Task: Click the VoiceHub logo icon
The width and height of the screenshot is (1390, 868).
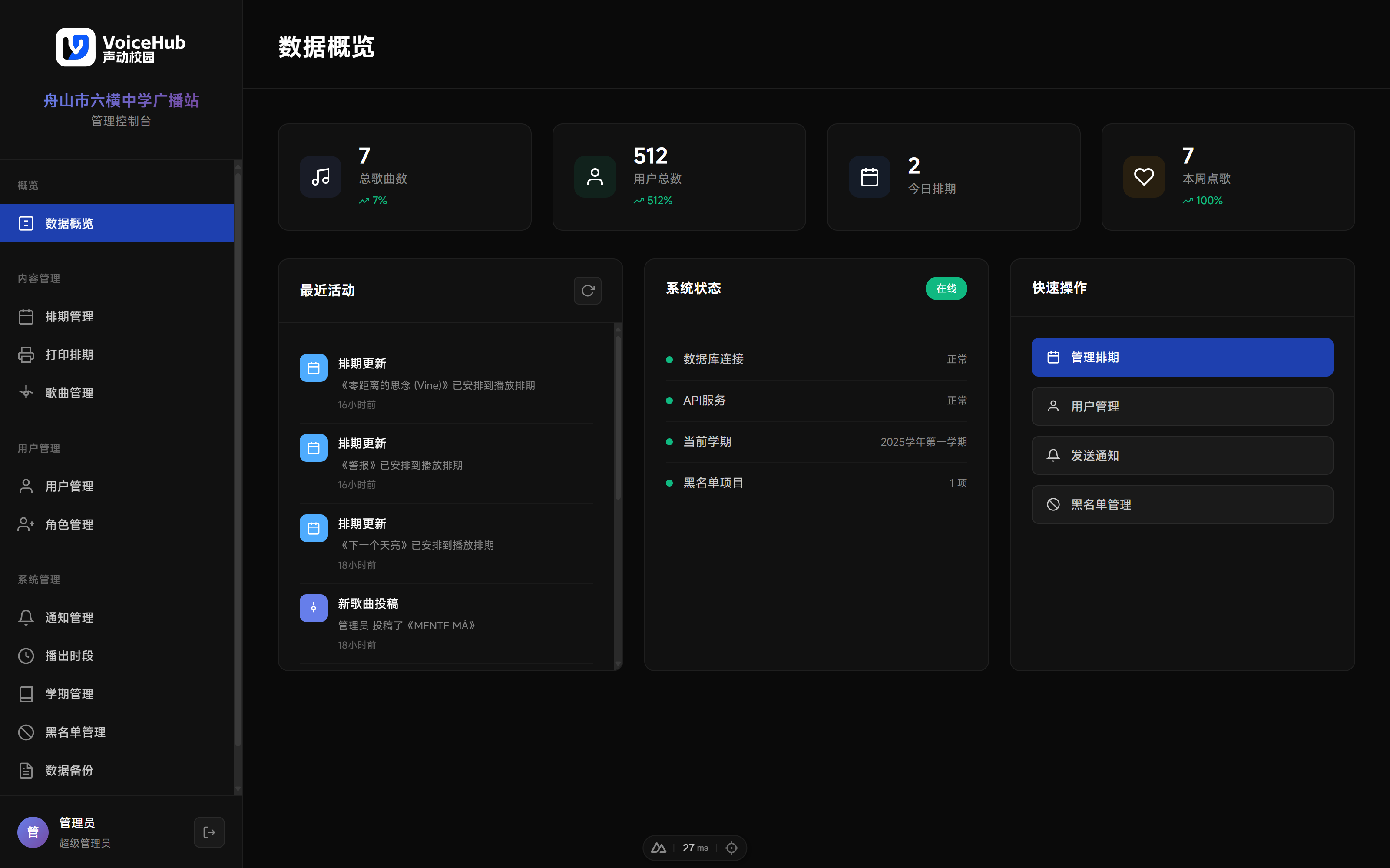Action: pyautogui.click(x=75, y=48)
